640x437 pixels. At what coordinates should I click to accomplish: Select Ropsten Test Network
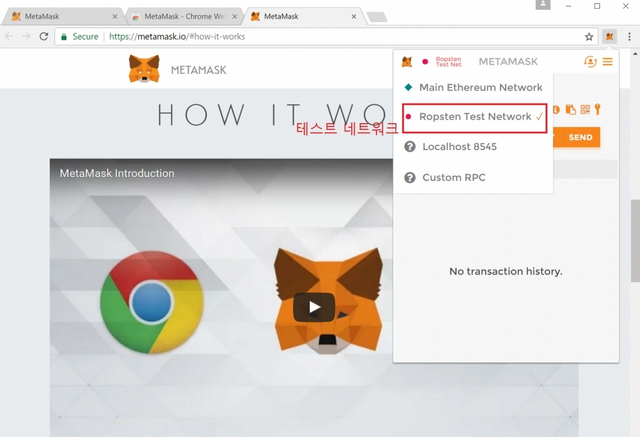475,118
